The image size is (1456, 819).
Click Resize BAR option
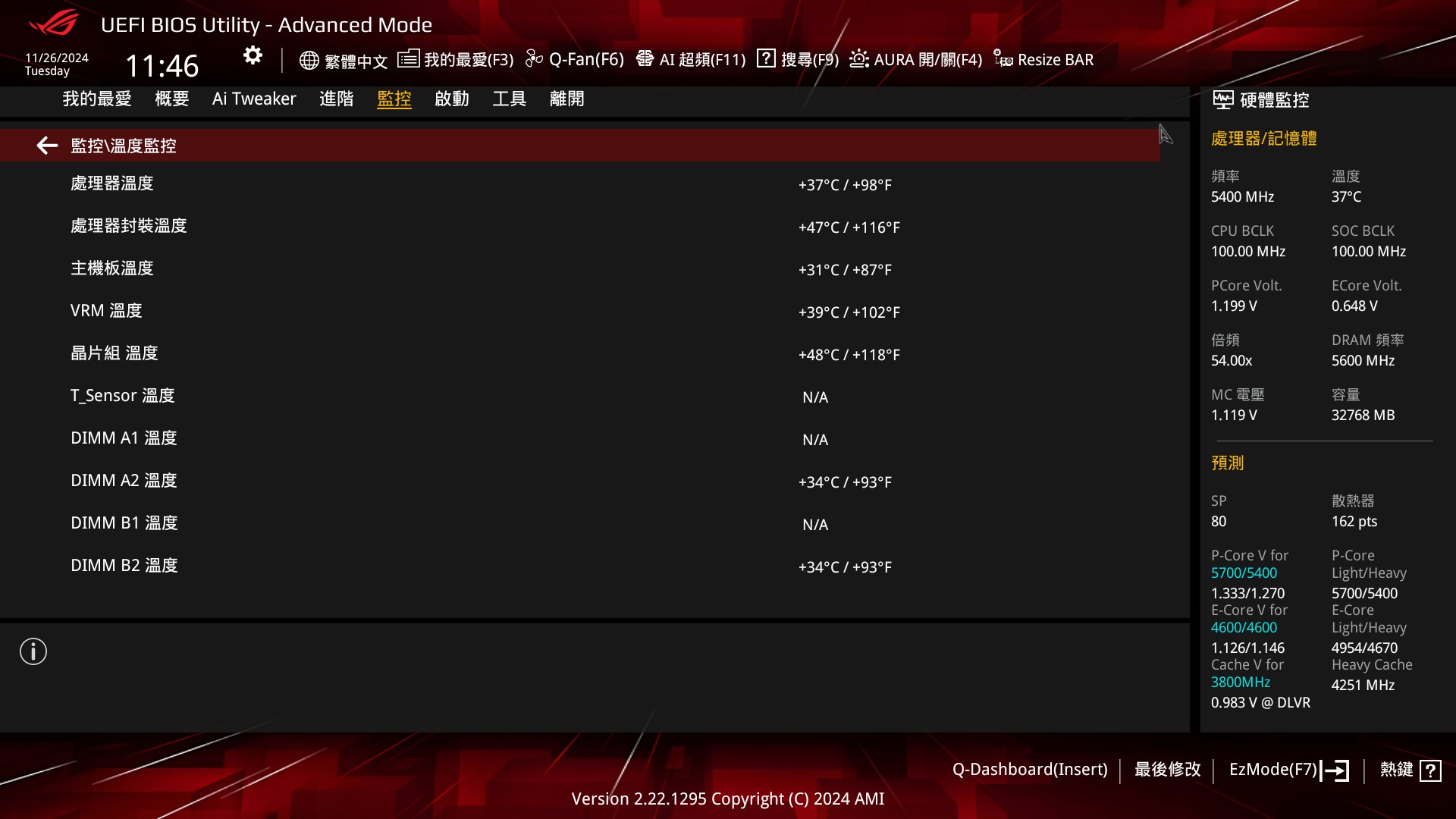click(x=1043, y=59)
